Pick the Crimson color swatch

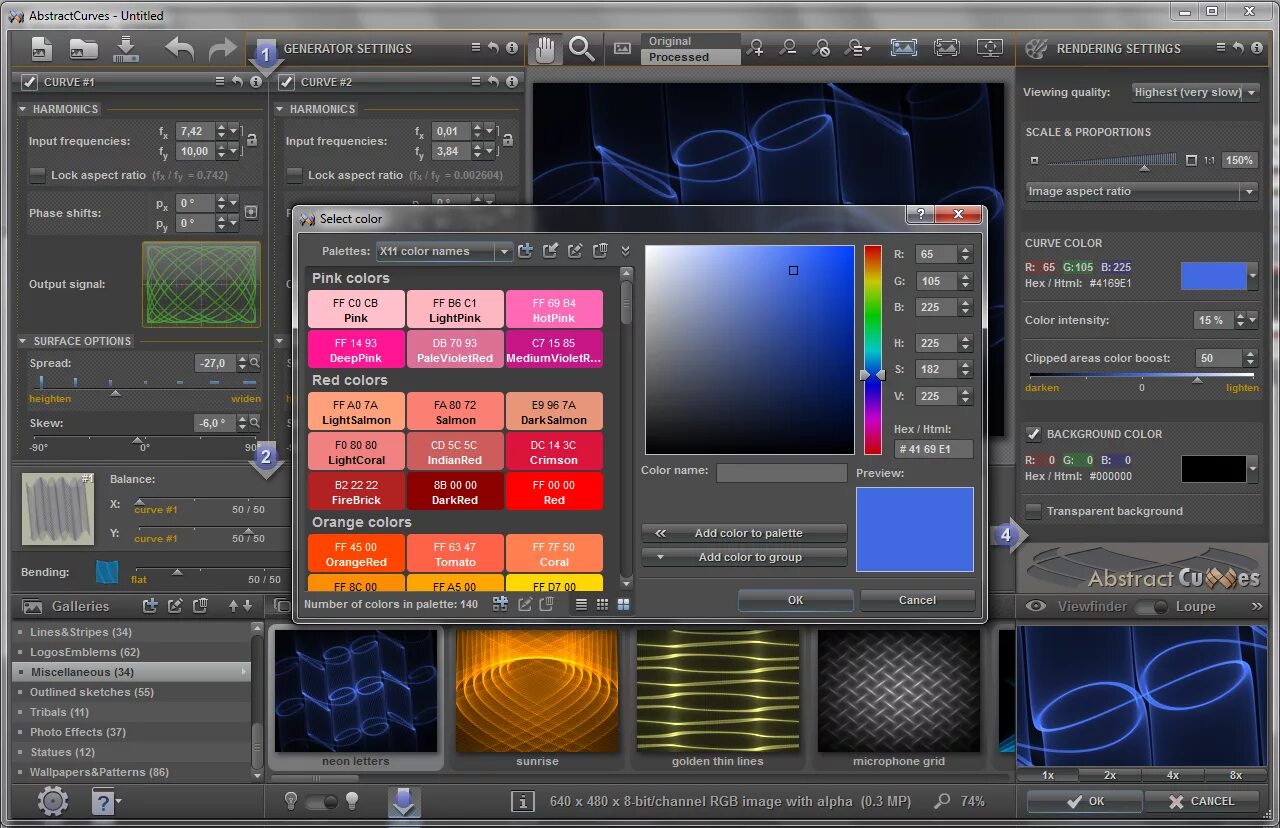click(554, 452)
